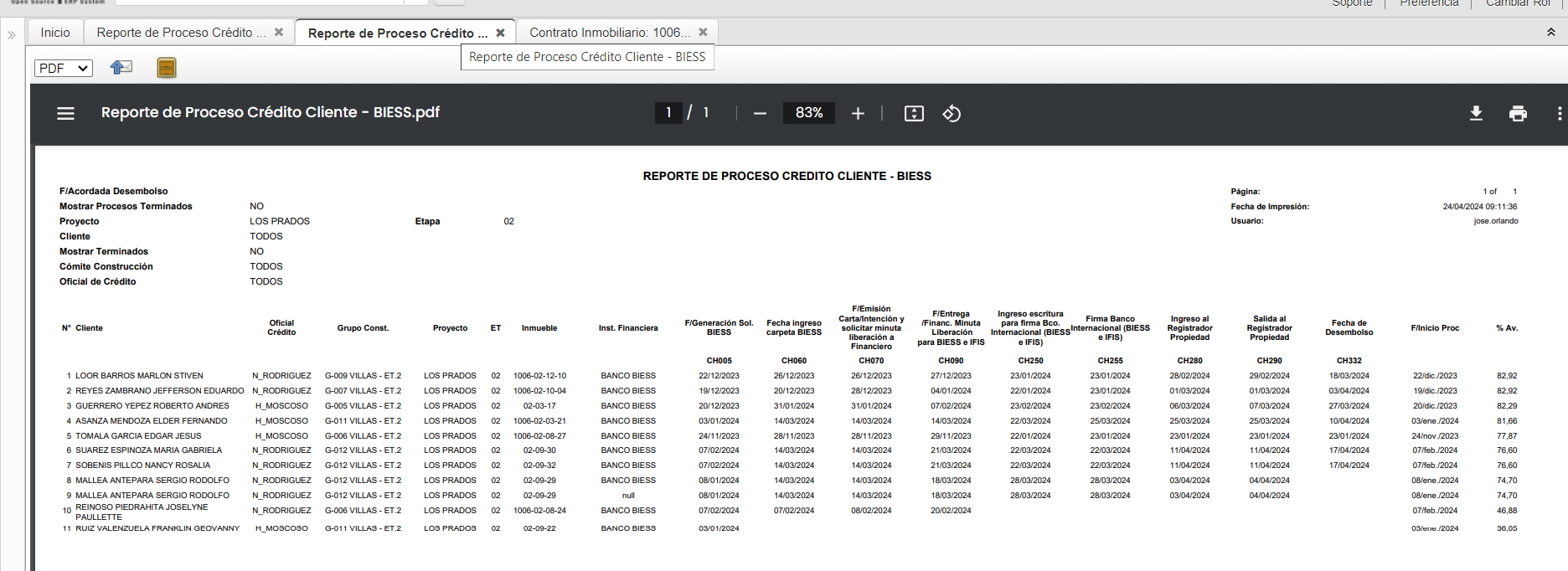Image resolution: width=1568 pixels, height=571 pixels.
Task: Open the PDF viewer sidebar menu
Action: (x=65, y=113)
